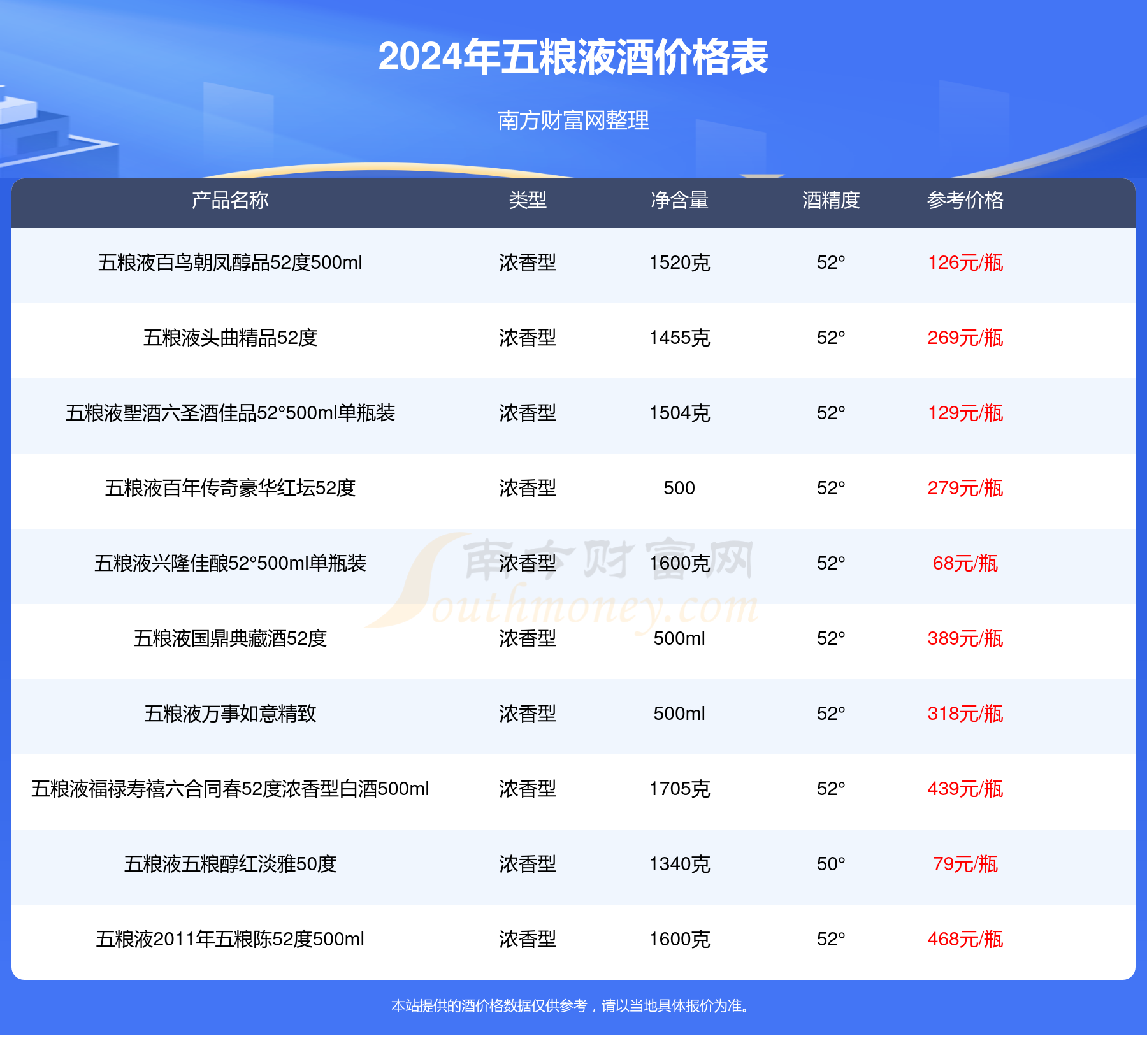The image size is (1147, 1064).
Task: Select product 五粮液百鸟朝凤醇品52度500ml
Action: pyautogui.click(x=230, y=262)
